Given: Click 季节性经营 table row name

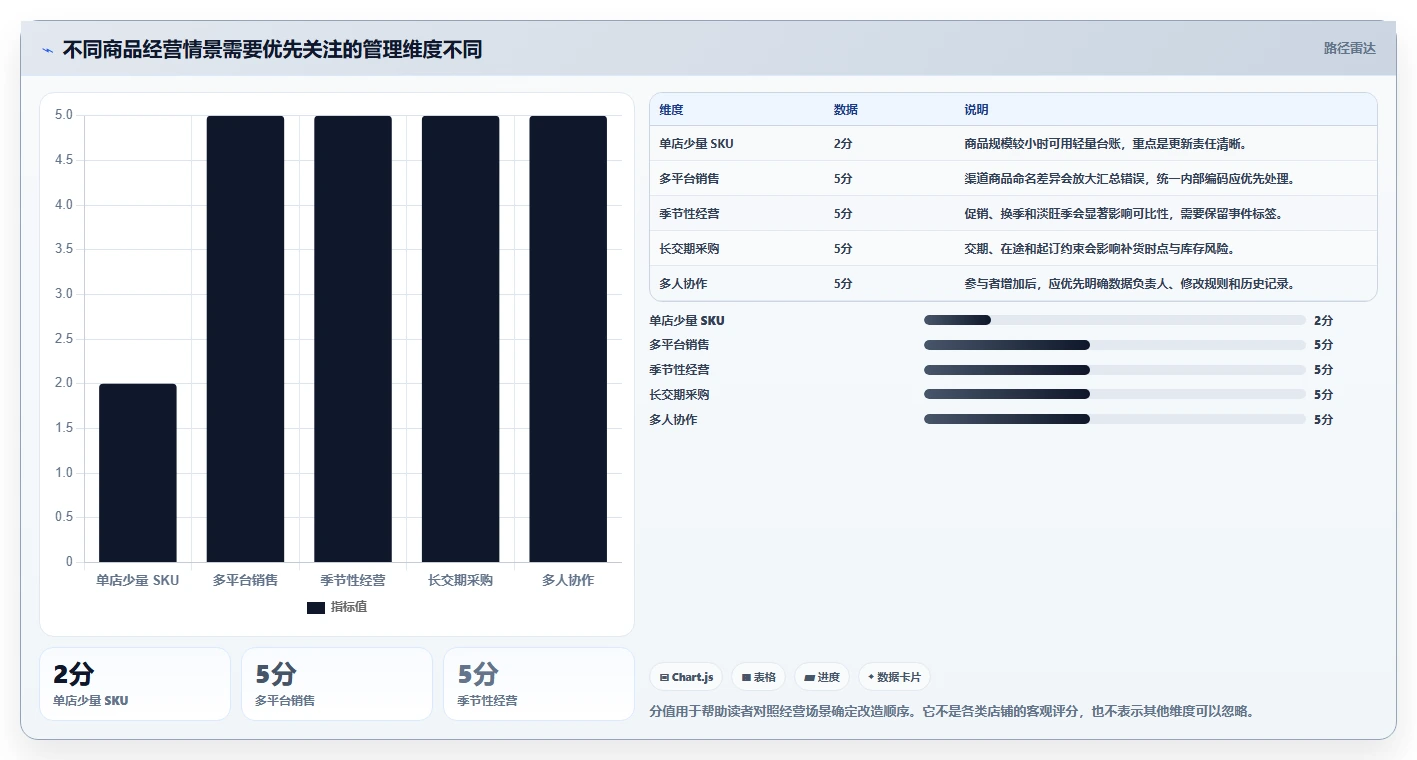Looking at the screenshot, I should (689, 214).
